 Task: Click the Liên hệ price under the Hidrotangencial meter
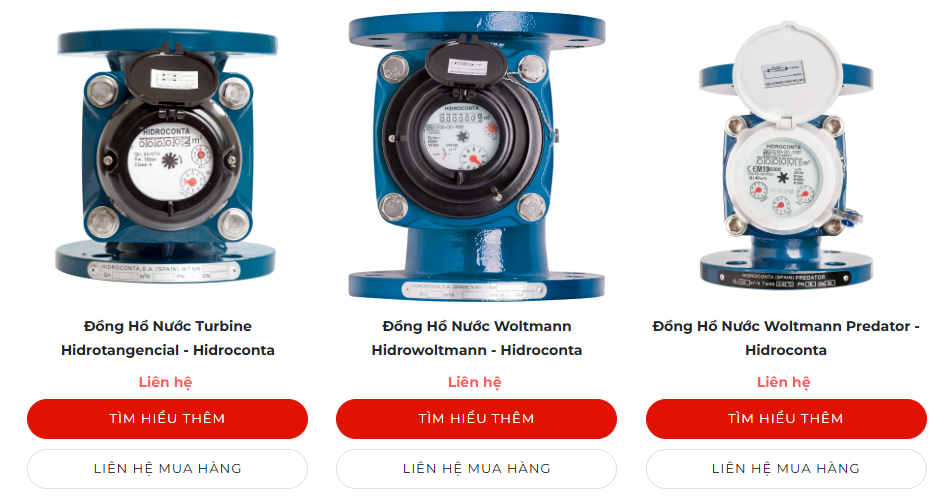(x=165, y=382)
